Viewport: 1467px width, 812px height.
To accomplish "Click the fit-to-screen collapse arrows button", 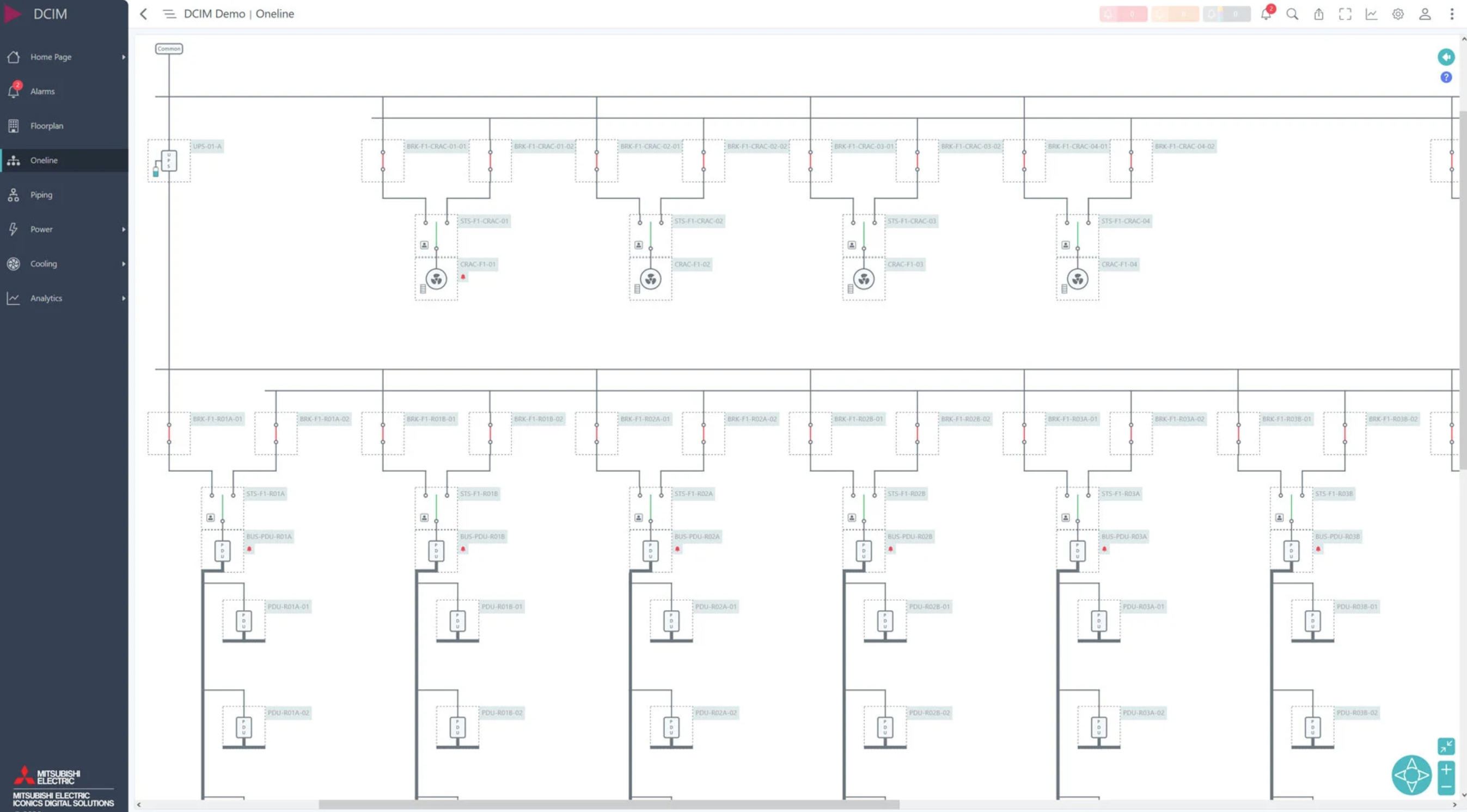I will 1446,746.
